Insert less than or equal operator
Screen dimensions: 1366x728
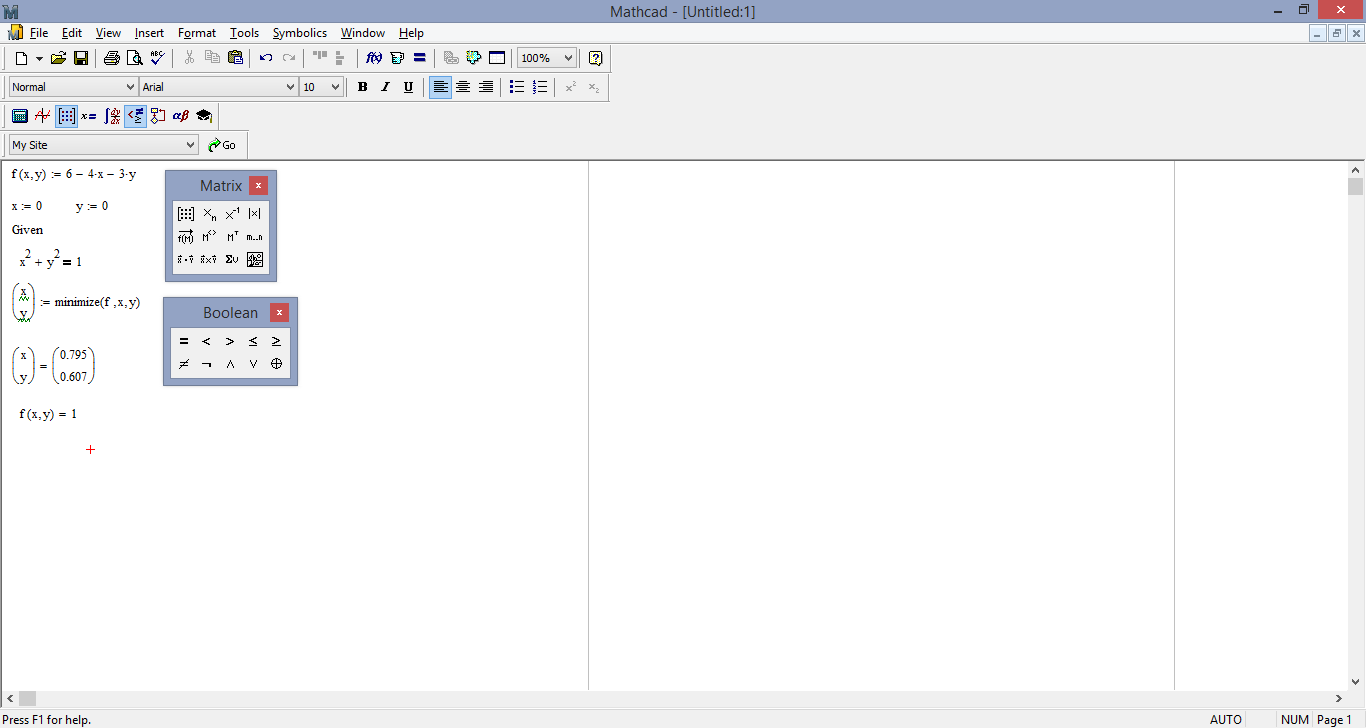[253, 341]
